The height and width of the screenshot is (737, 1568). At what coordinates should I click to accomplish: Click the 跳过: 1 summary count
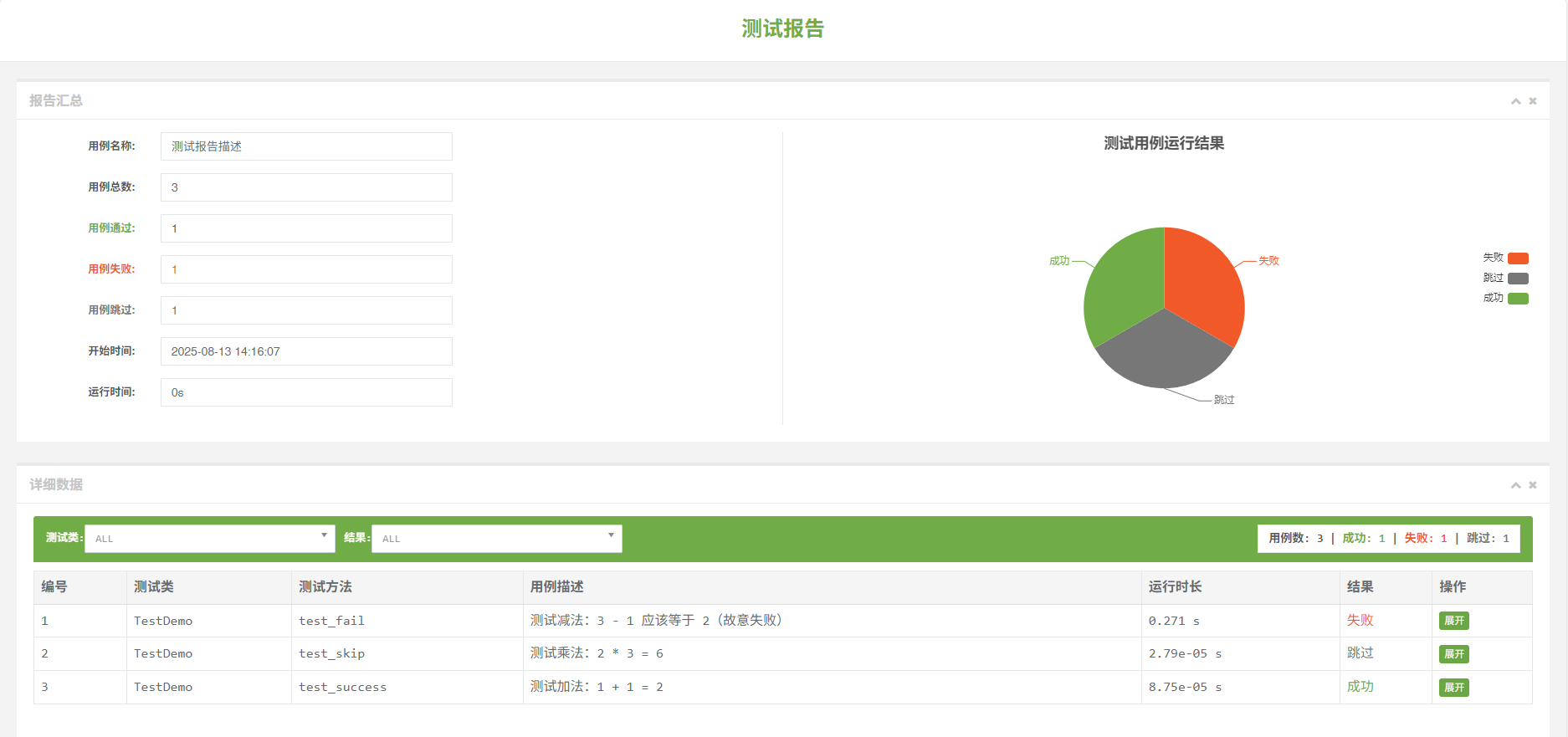1488,539
